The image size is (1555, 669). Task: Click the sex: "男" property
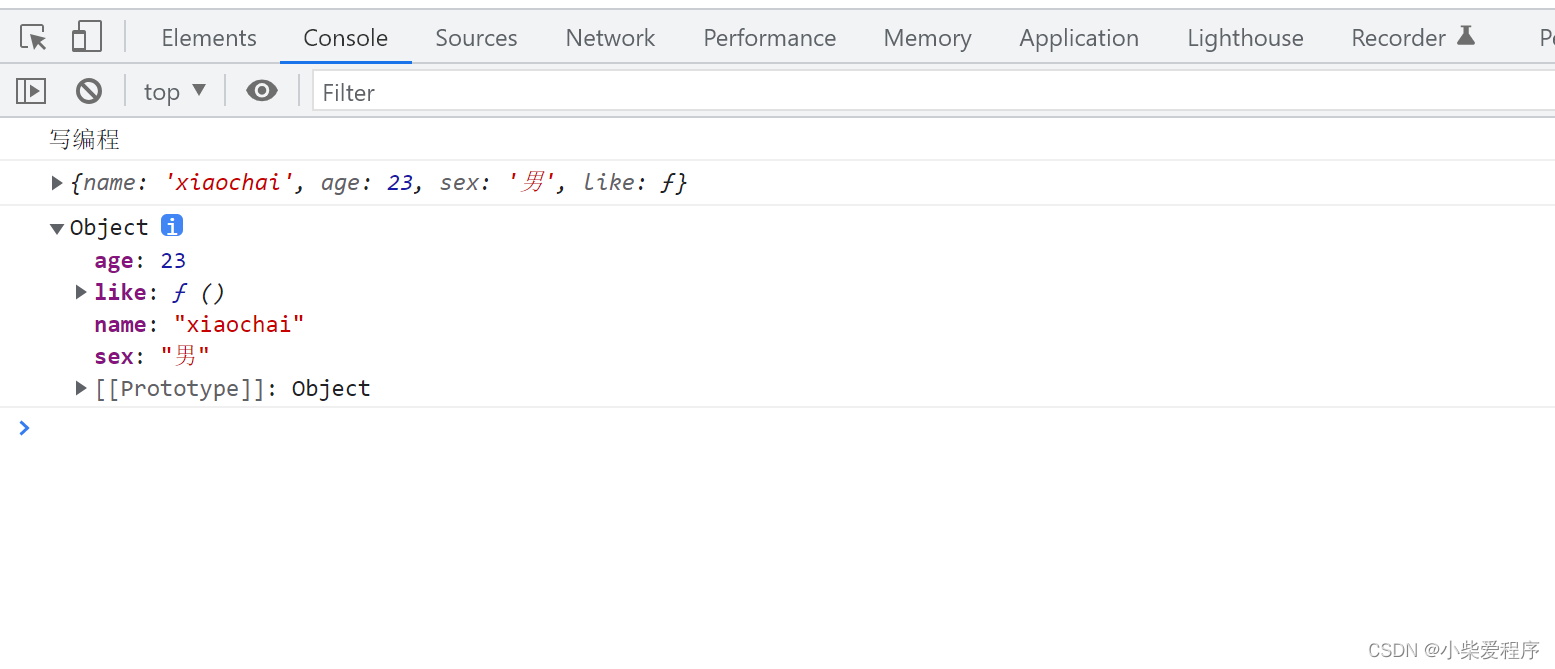[152, 356]
